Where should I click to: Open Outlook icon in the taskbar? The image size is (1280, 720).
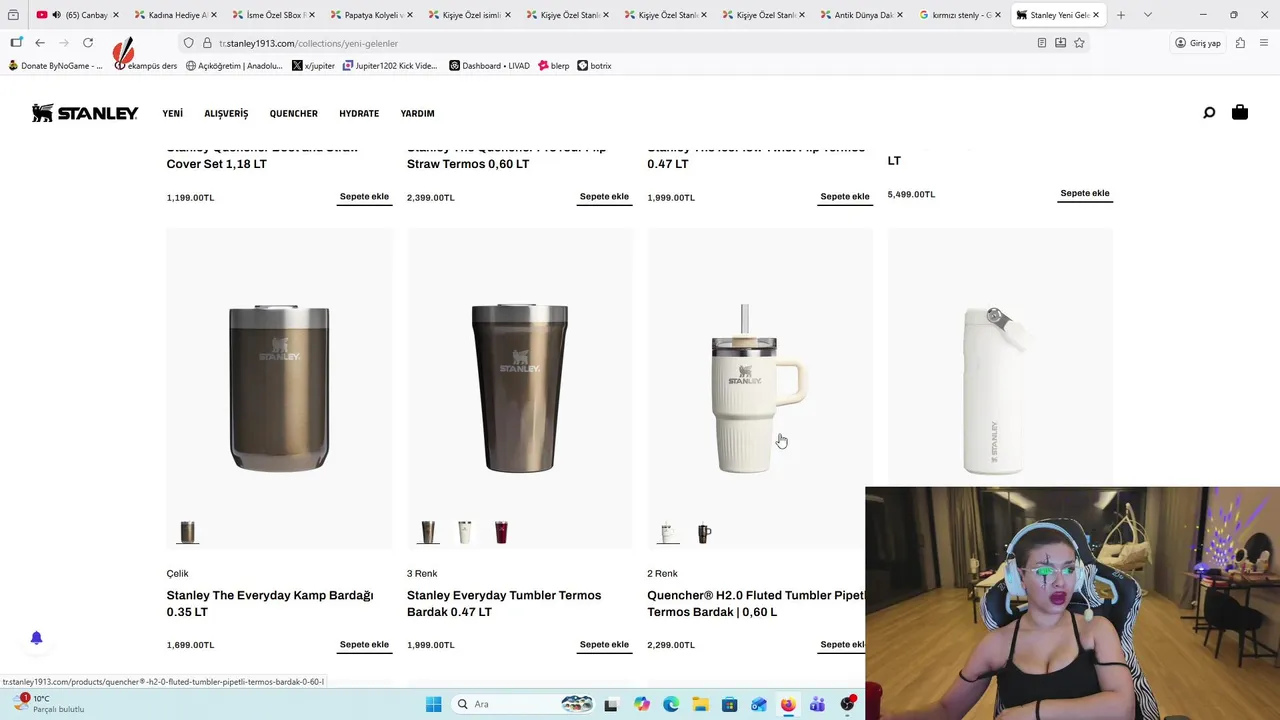pos(759,704)
